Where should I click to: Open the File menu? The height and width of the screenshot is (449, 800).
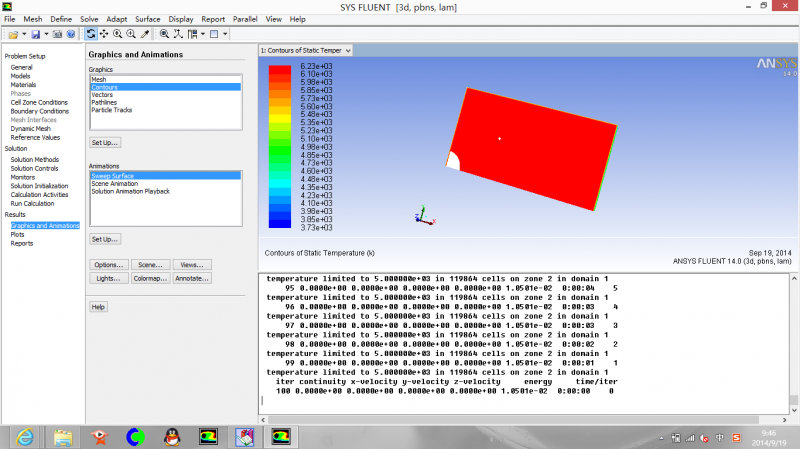tap(10, 19)
